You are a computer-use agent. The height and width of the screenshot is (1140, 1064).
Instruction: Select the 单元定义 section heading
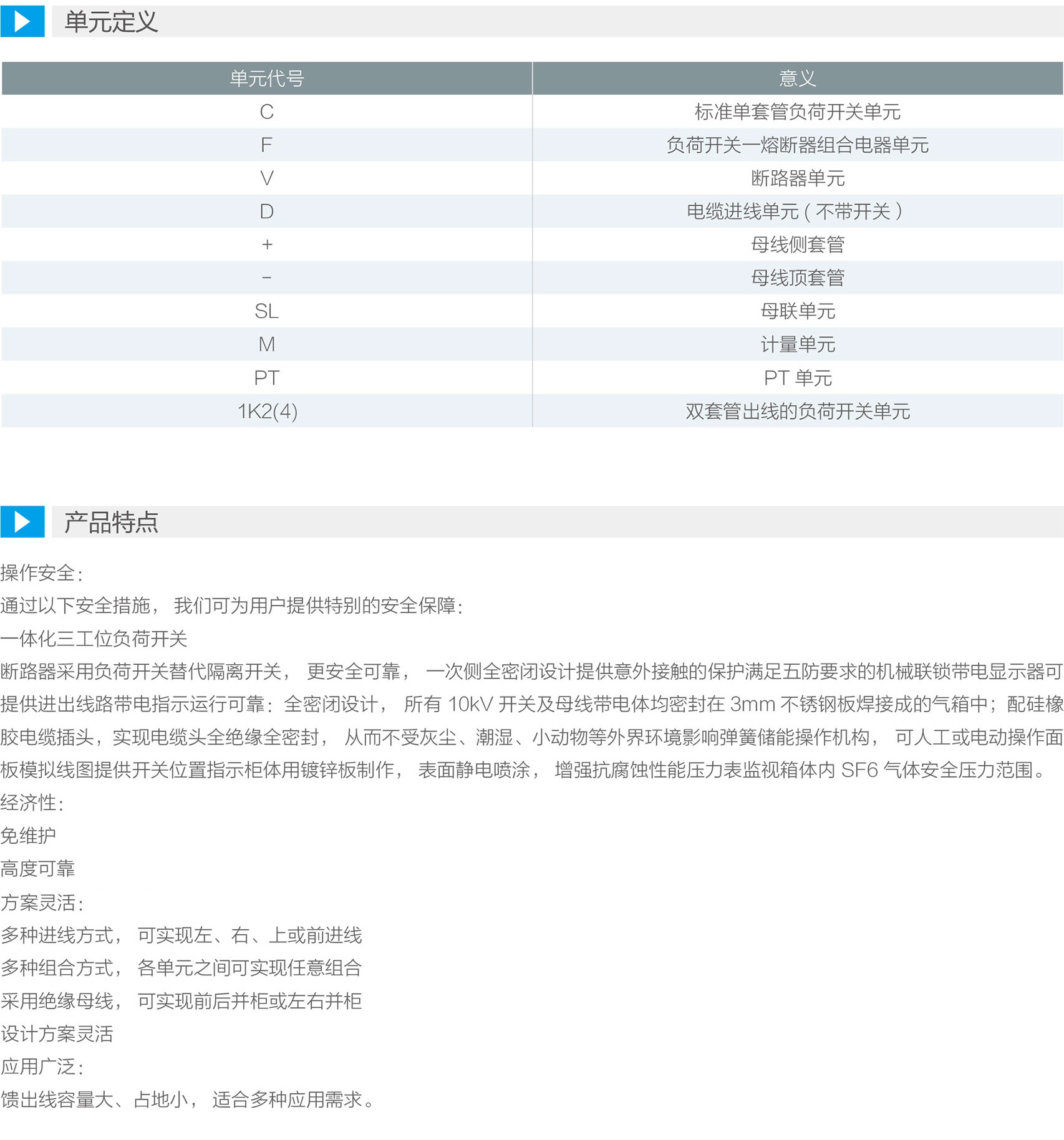(x=111, y=22)
